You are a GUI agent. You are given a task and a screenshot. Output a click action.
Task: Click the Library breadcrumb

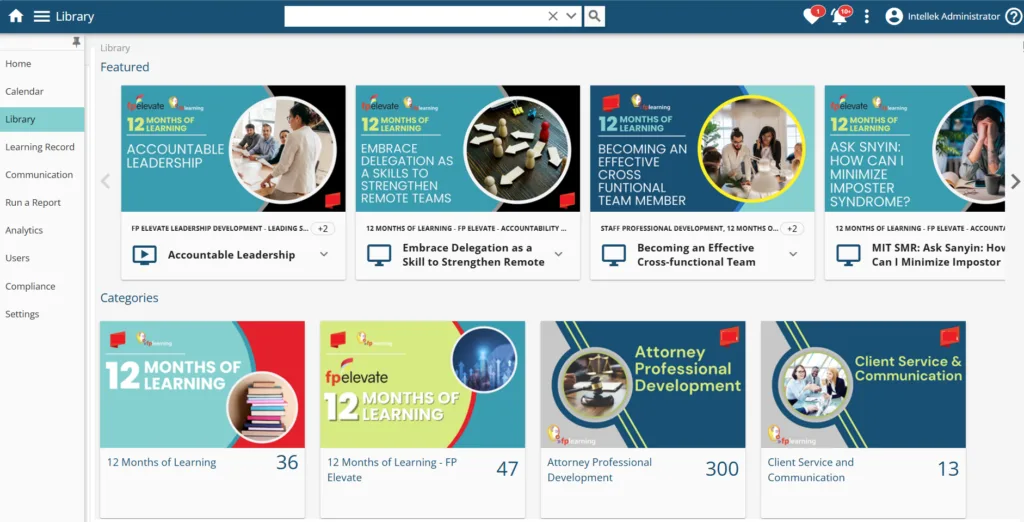[x=115, y=48]
